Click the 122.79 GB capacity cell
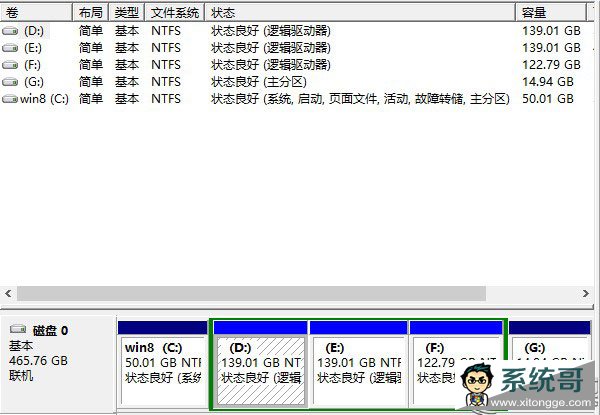The image size is (600, 415). point(551,65)
